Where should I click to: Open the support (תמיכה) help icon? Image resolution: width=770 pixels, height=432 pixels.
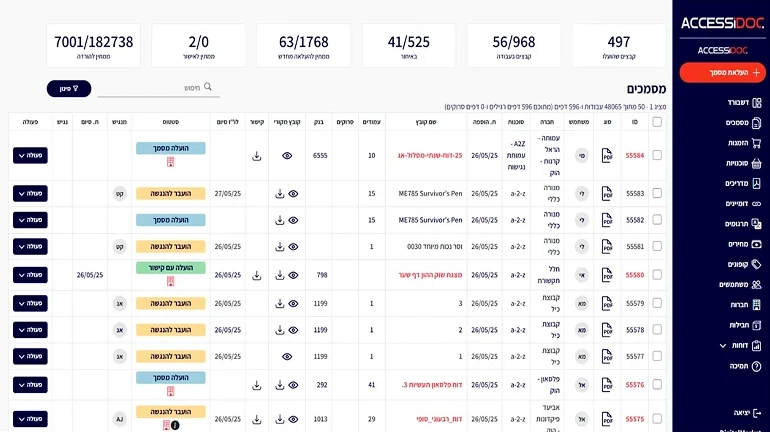click(756, 366)
